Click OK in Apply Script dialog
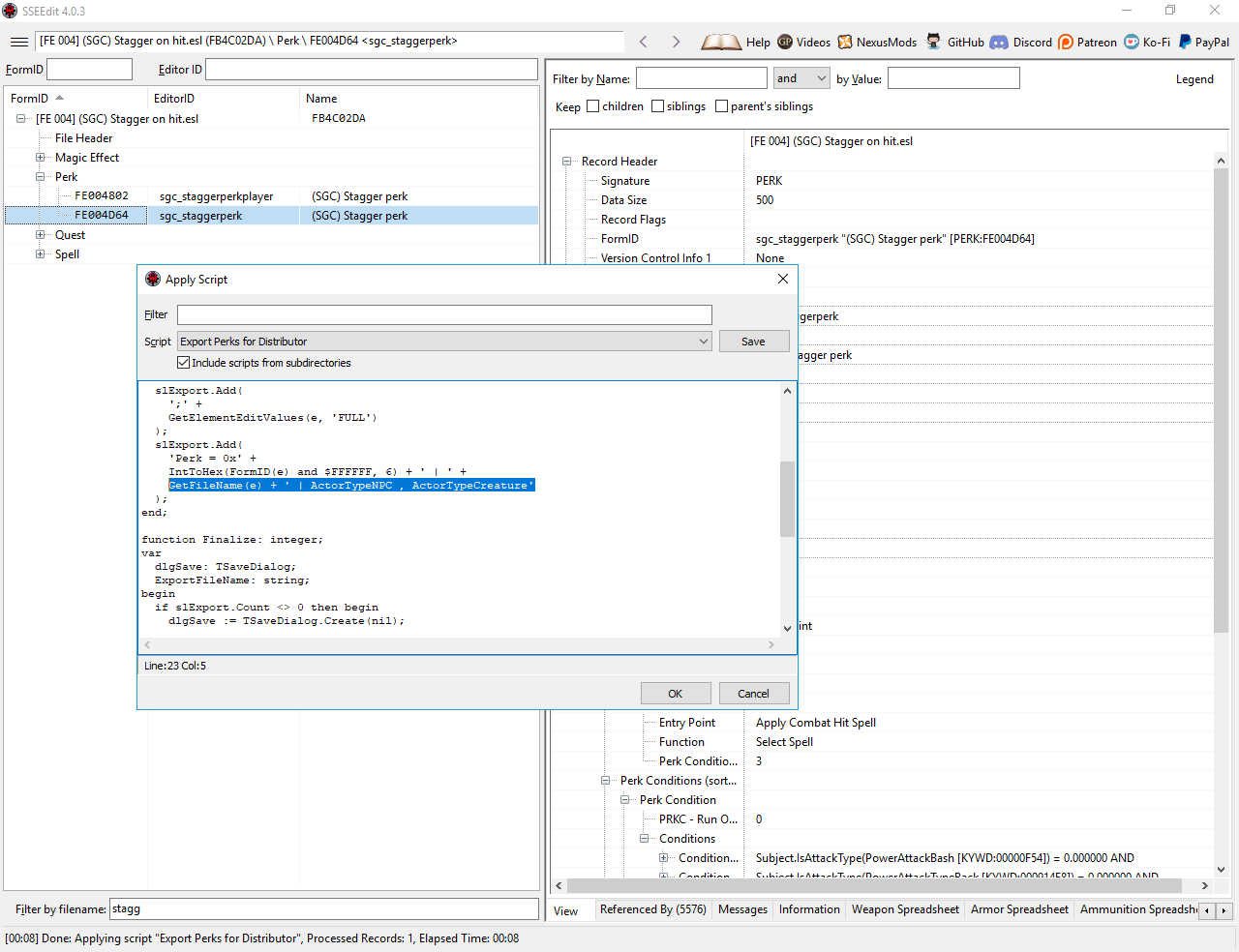 click(x=676, y=694)
